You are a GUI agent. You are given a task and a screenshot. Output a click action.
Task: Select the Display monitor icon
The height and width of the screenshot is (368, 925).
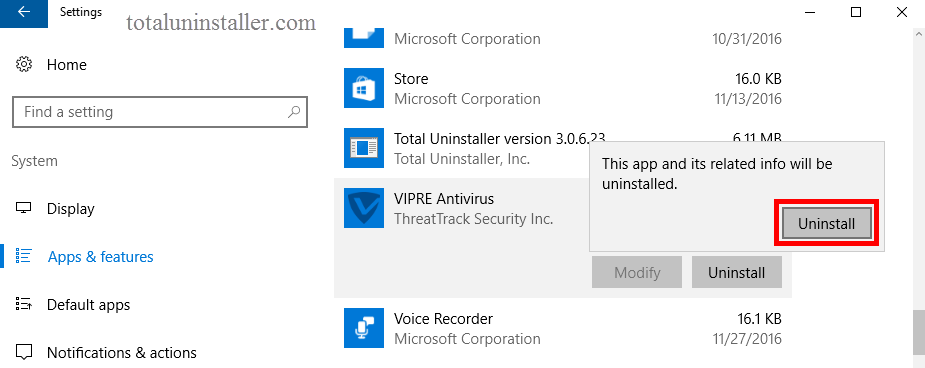tap(24, 209)
